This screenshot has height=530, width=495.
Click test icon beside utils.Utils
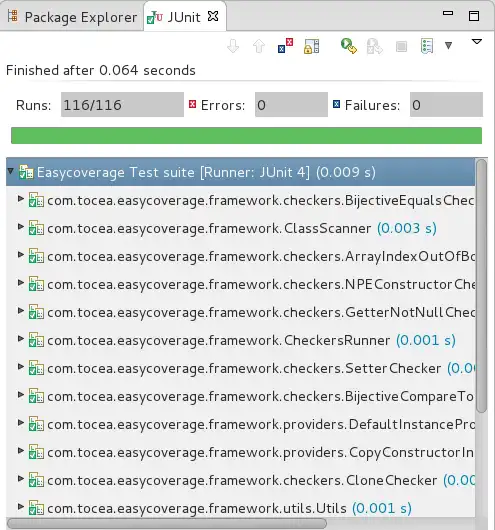tap(36, 508)
